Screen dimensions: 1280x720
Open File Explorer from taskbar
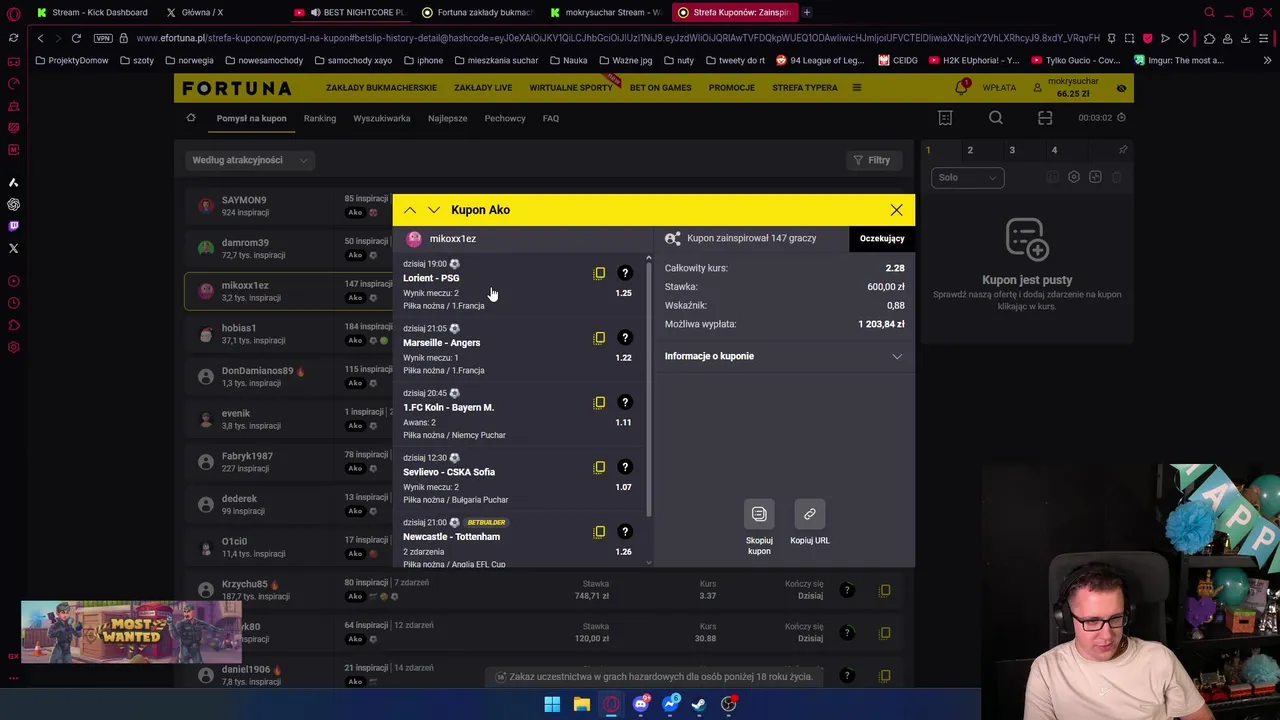pos(581,704)
